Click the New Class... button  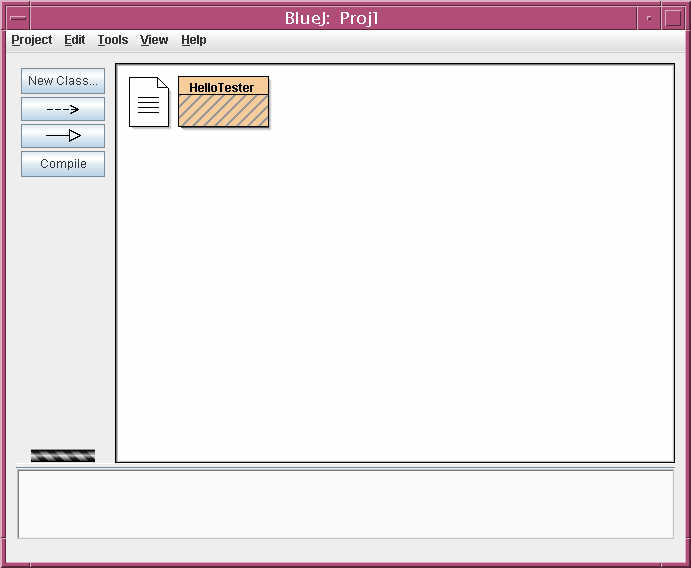(x=63, y=81)
